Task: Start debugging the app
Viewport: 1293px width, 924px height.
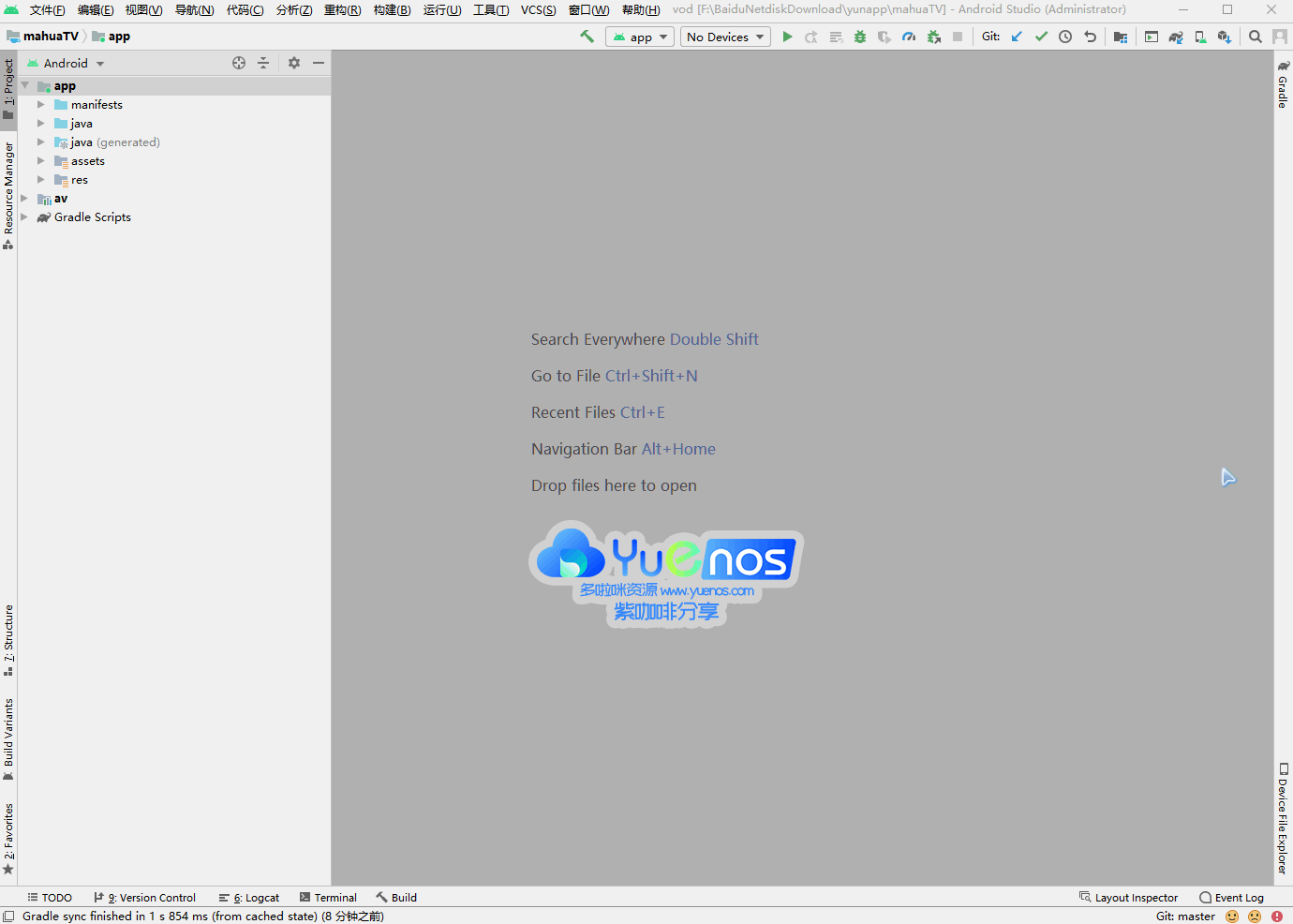Action: (859, 37)
